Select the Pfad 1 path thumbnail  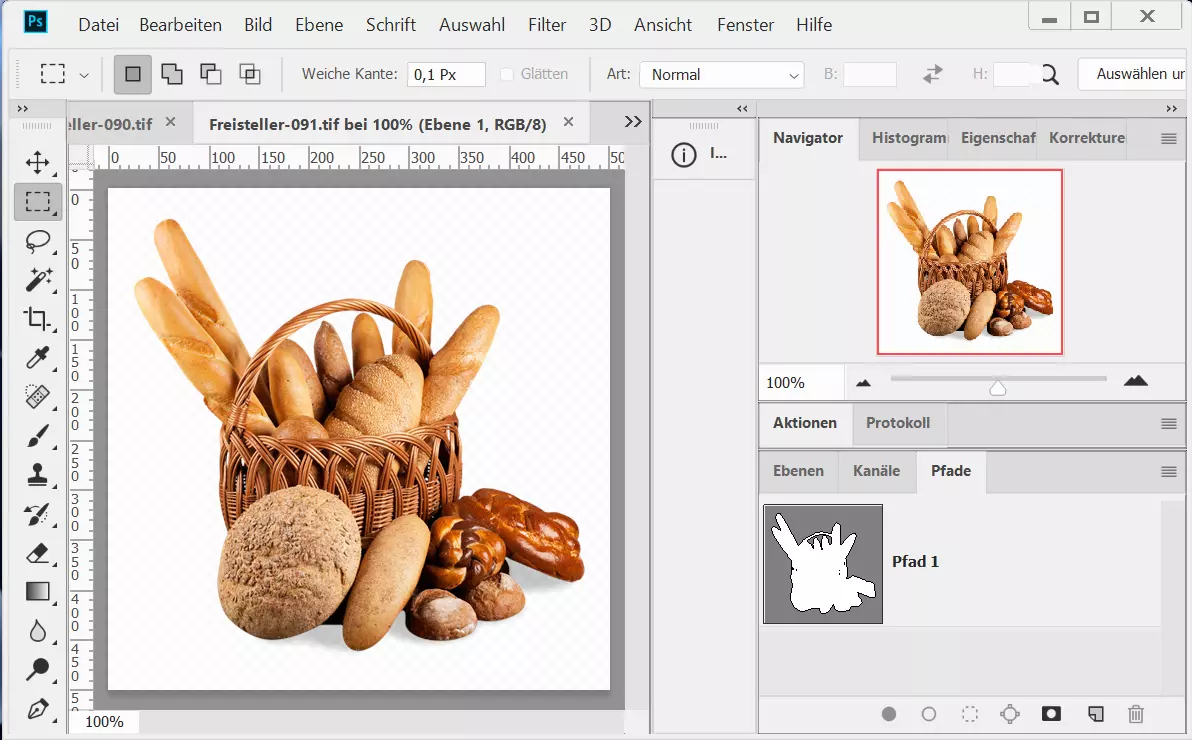tap(823, 564)
